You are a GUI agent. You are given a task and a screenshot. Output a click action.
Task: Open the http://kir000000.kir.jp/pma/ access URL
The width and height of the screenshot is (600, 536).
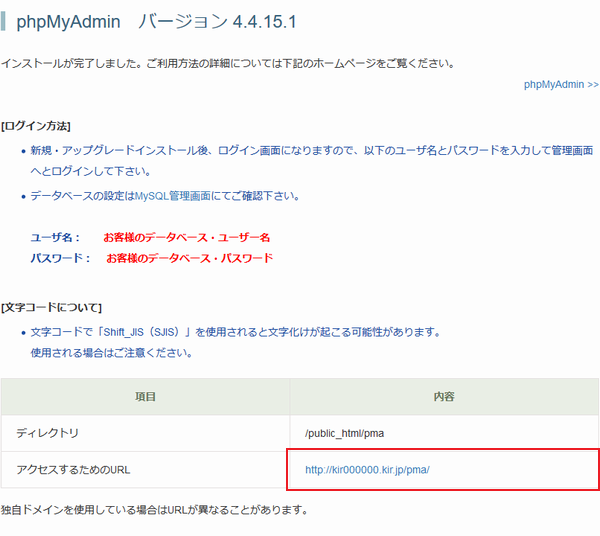click(367, 470)
